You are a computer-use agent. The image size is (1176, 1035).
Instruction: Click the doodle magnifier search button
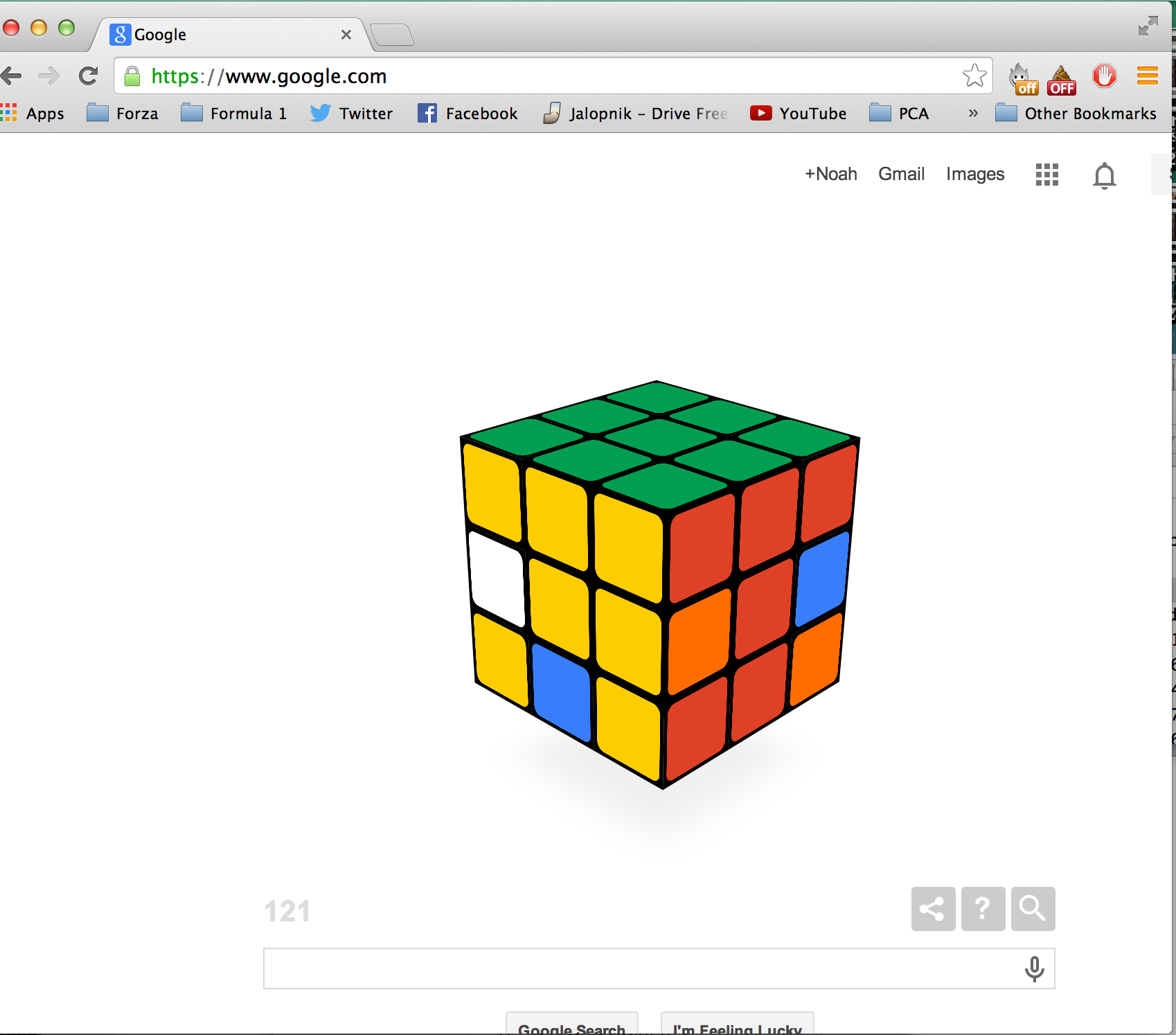point(1033,908)
